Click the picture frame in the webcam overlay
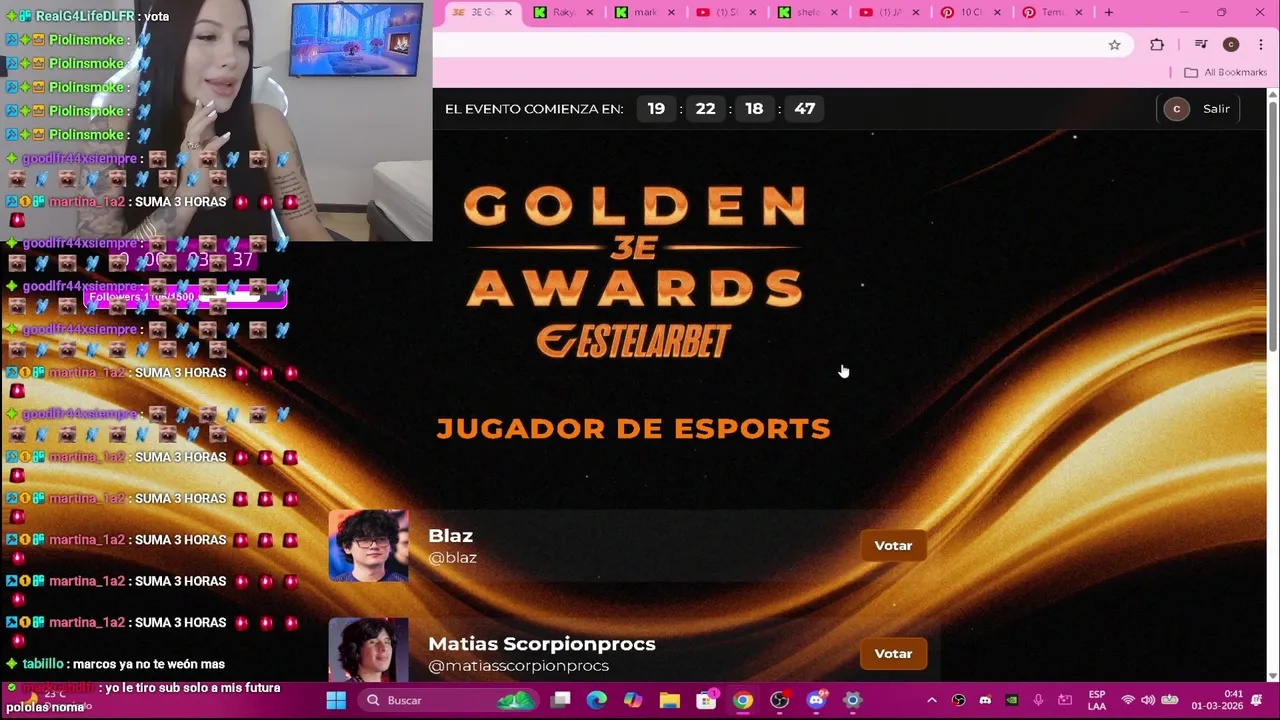The image size is (1280, 720). coord(356,40)
